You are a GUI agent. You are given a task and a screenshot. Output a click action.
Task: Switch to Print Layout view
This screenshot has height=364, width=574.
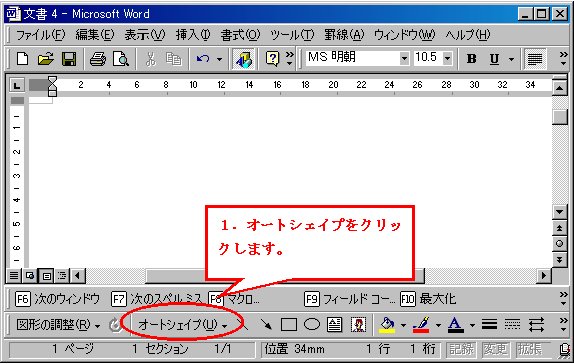[x=46, y=275]
